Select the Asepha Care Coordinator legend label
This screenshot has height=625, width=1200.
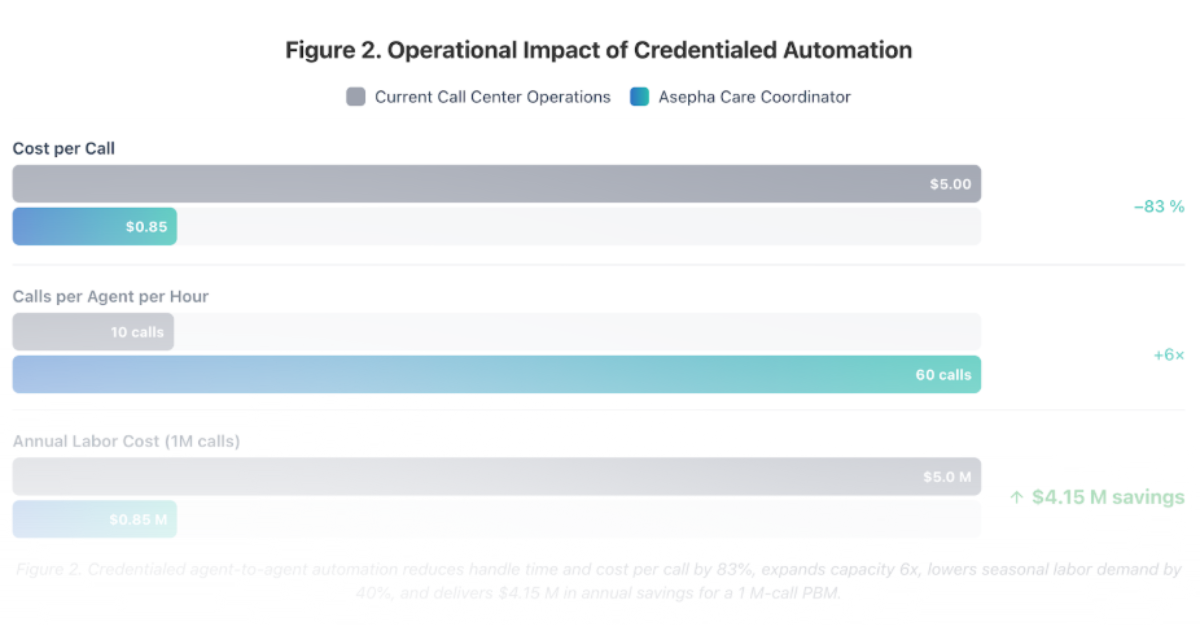click(x=754, y=97)
